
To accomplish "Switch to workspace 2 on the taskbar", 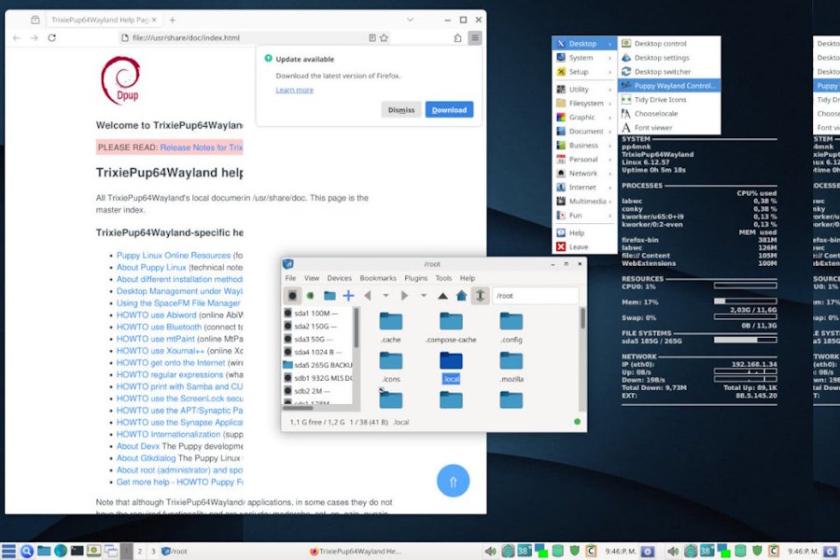I will pyautogui.click(x=140, y=551).
